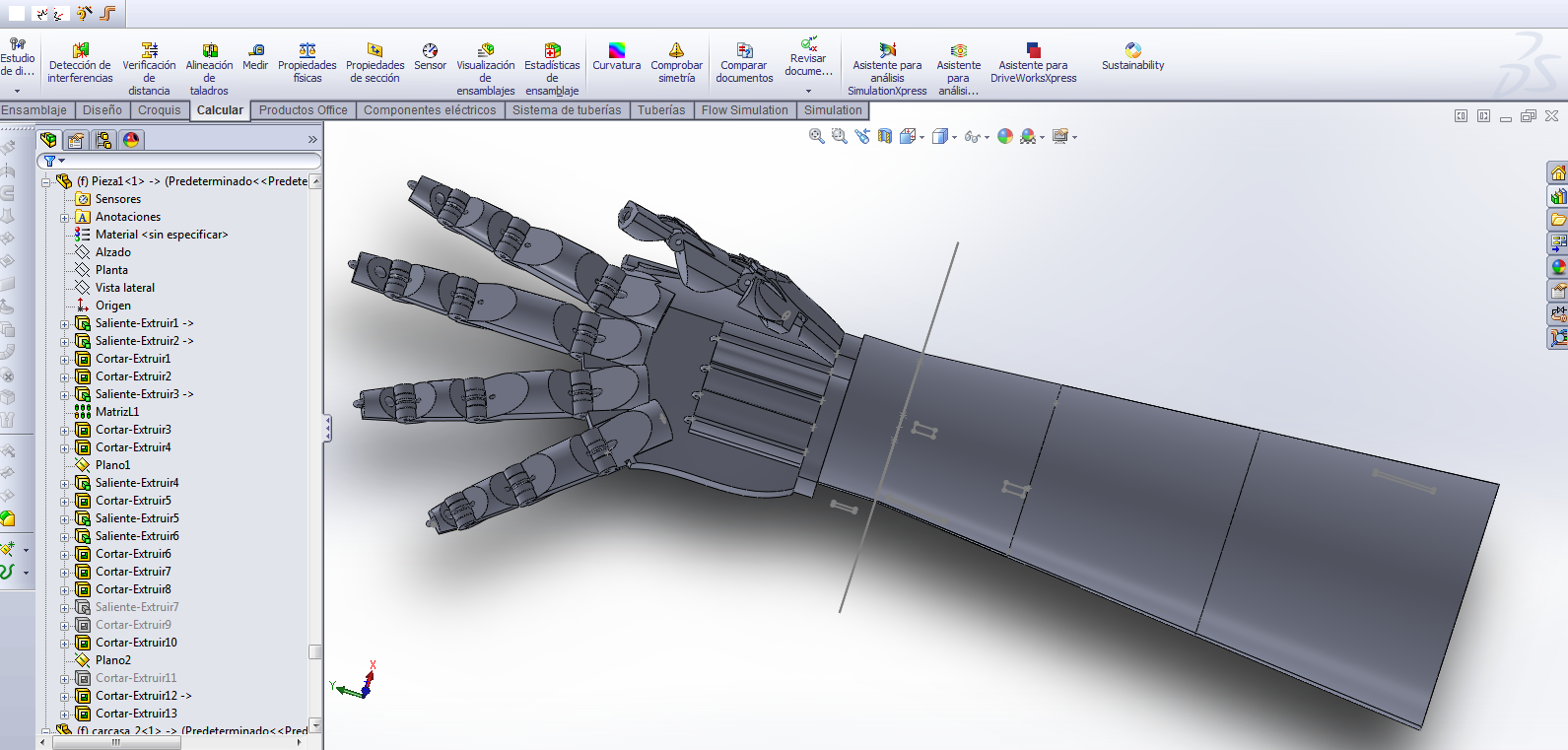Select Alineación de taladros tool
The height and width of the screenshot is (750, 1568).
(209, 69)
